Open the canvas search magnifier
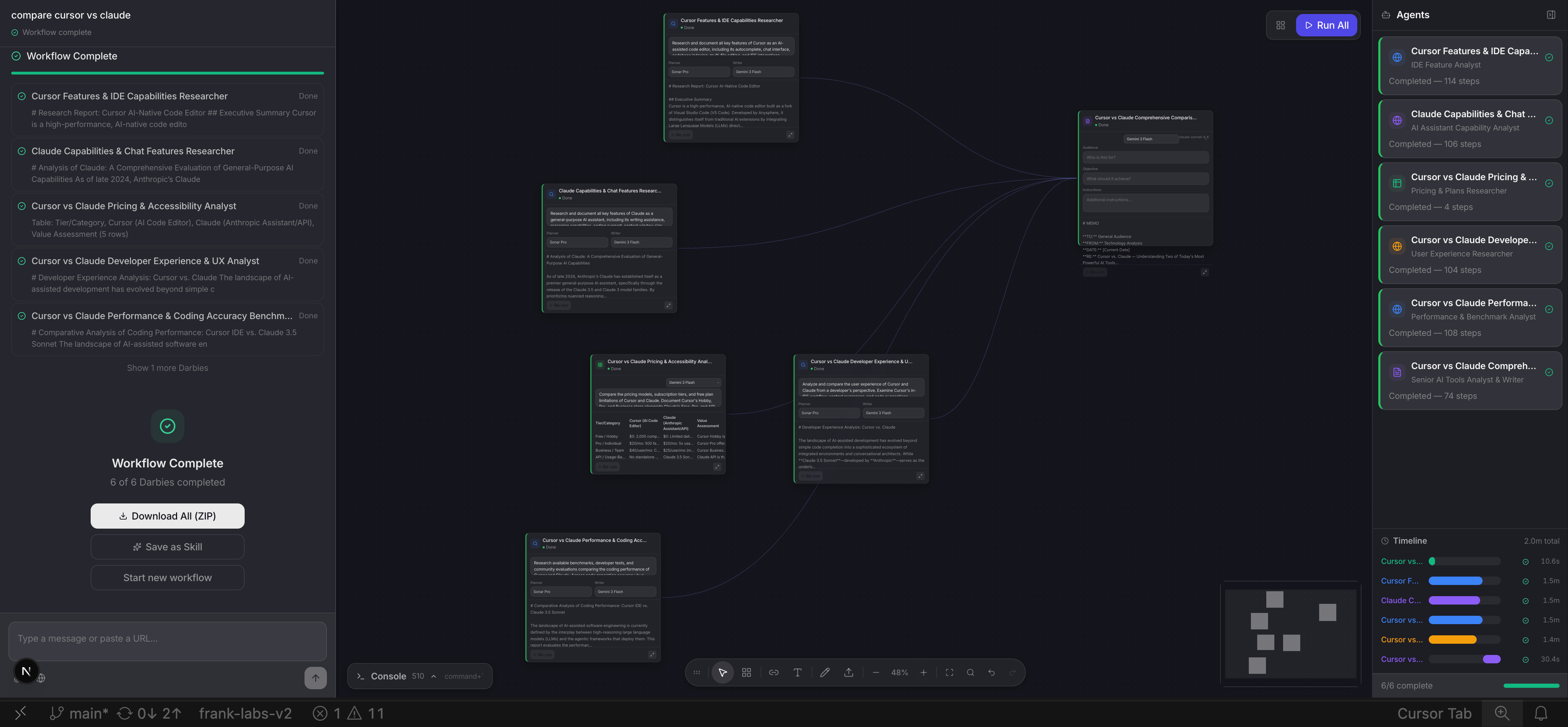This screenshot has width=1568, height=727. click(970, 672)
